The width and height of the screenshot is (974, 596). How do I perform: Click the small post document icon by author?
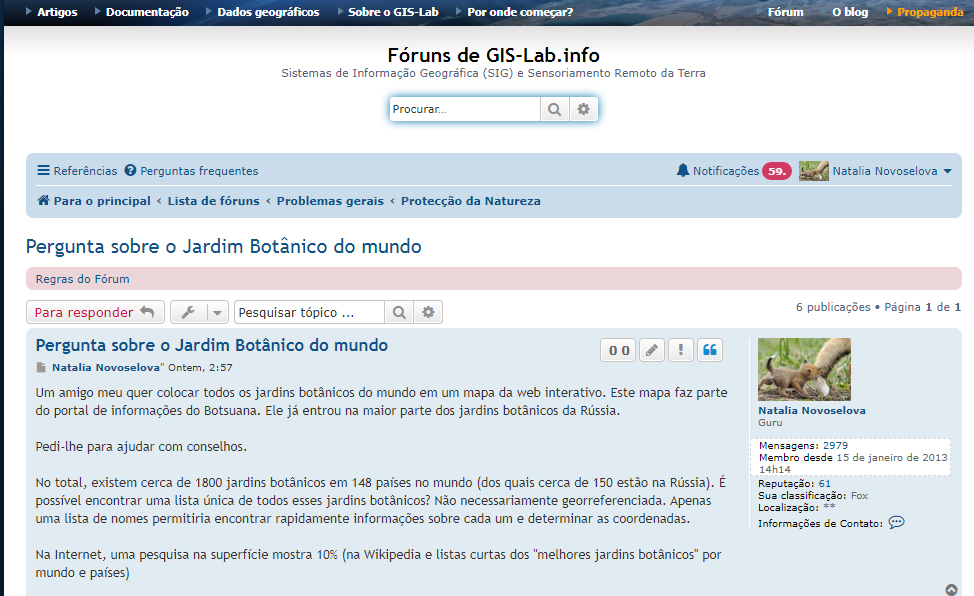click(x=41, y=367)
